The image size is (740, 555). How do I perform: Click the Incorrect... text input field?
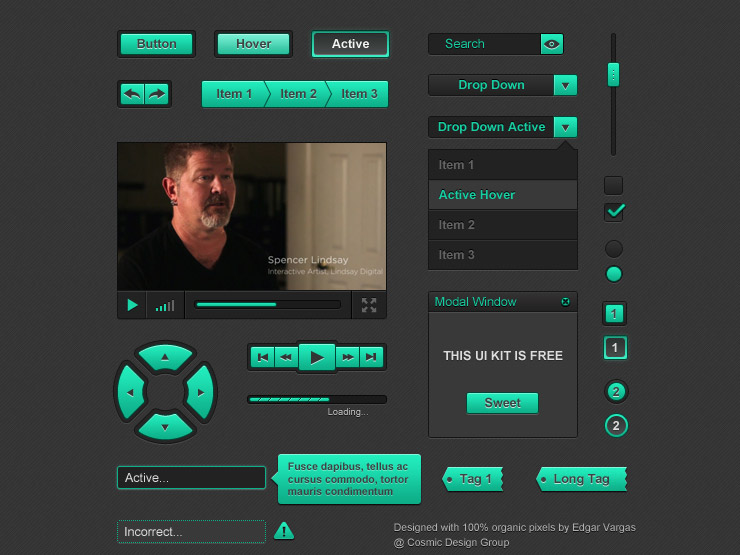click(192, 532)
